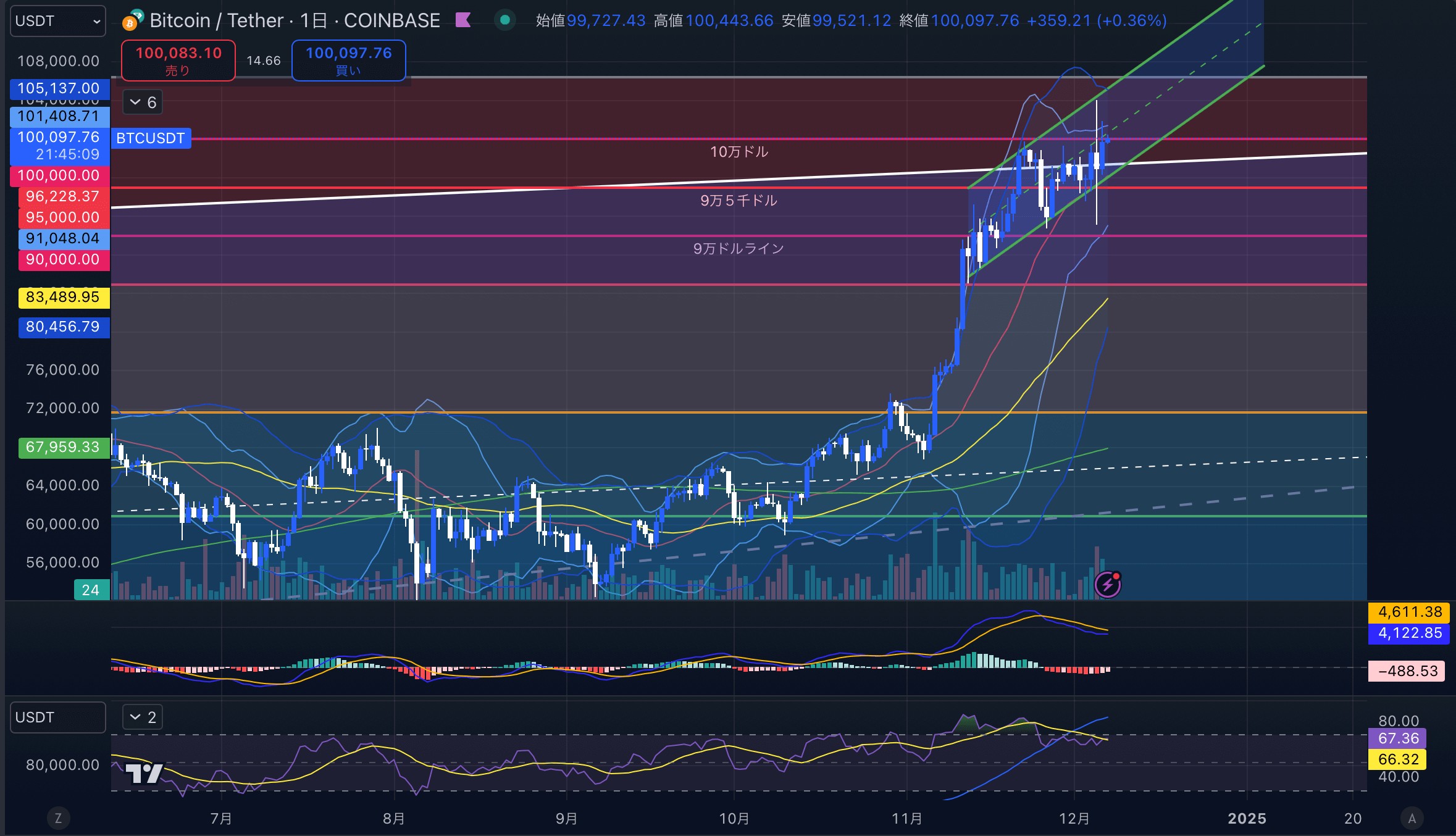Click the spread value 14.66
1456x836 pixels.
pyautogui.click(x=264, y=61)
